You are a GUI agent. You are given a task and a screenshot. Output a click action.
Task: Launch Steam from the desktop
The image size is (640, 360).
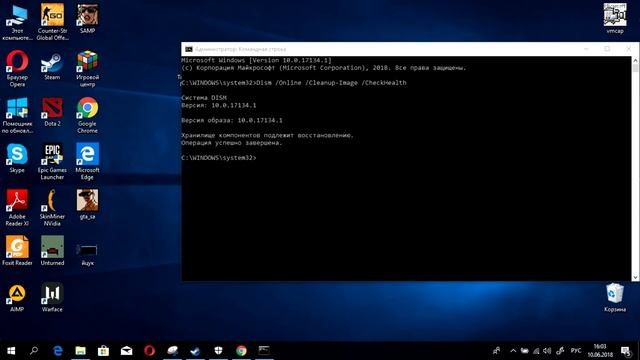(52, 66)
